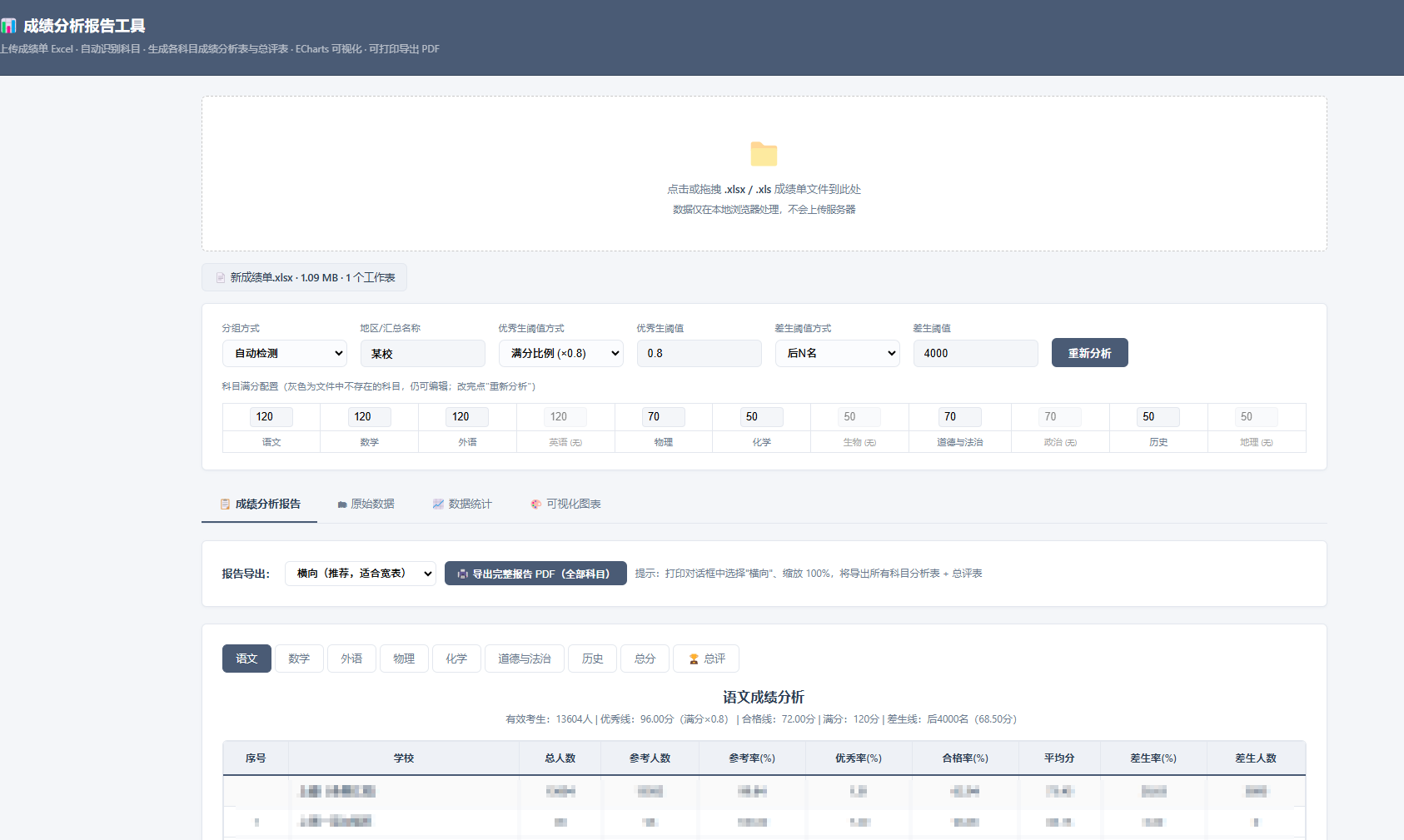Click the 参考率(%) column header
The width and height of the screenshot is (1404, 840).
tap(752, 758)
